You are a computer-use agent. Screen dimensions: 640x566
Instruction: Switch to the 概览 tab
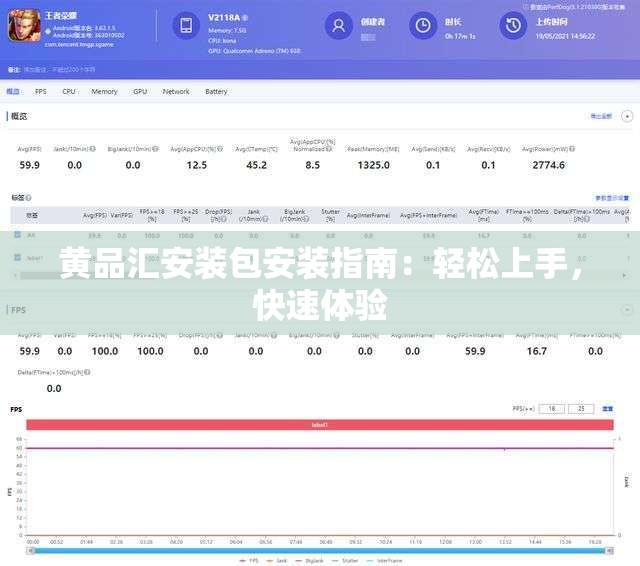point(13,91)
